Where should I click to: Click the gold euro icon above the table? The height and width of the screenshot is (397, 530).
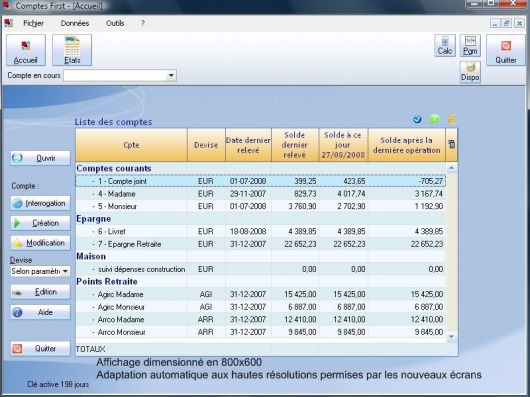(452, 119)
